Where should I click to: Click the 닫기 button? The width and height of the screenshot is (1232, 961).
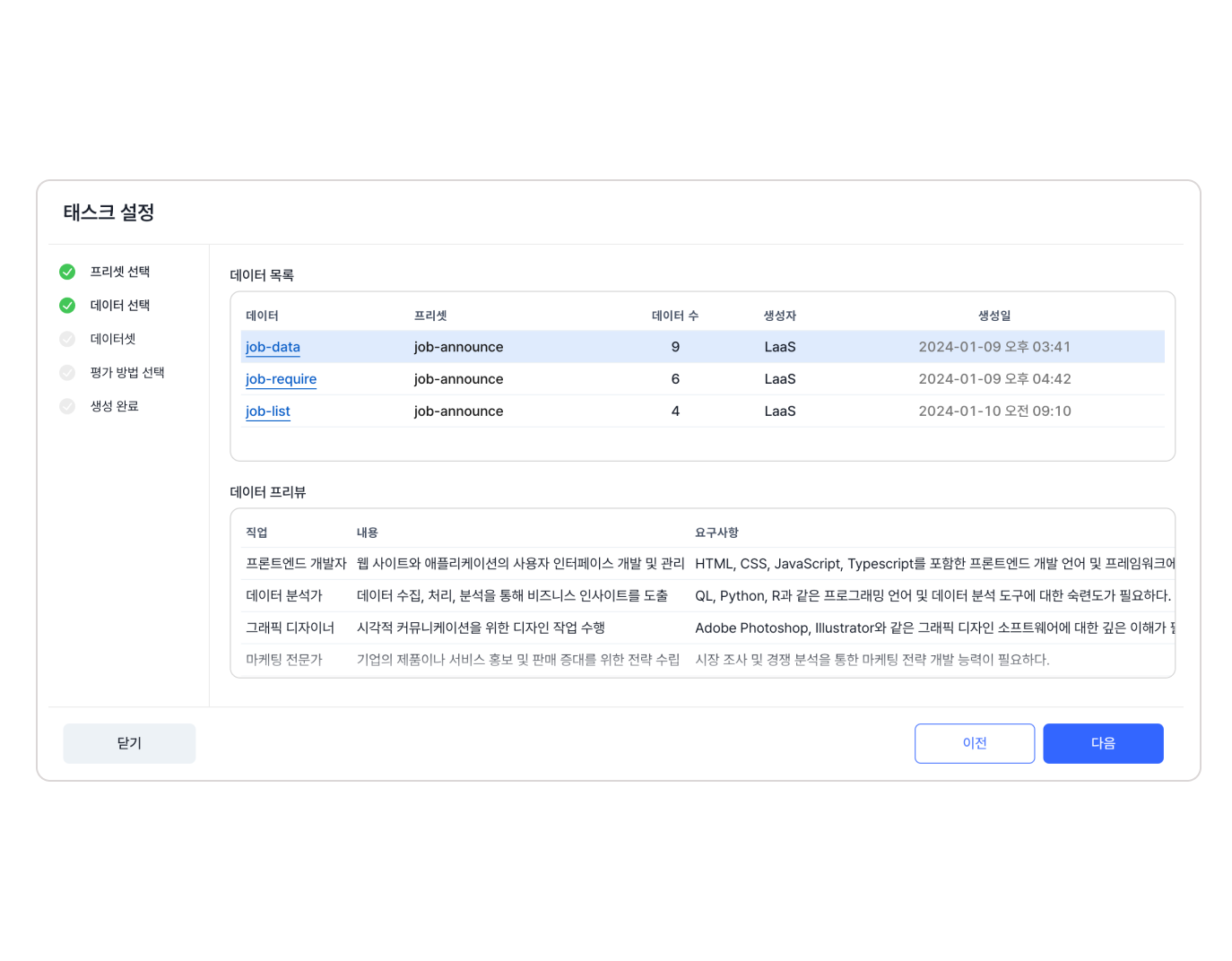(129, 743)
